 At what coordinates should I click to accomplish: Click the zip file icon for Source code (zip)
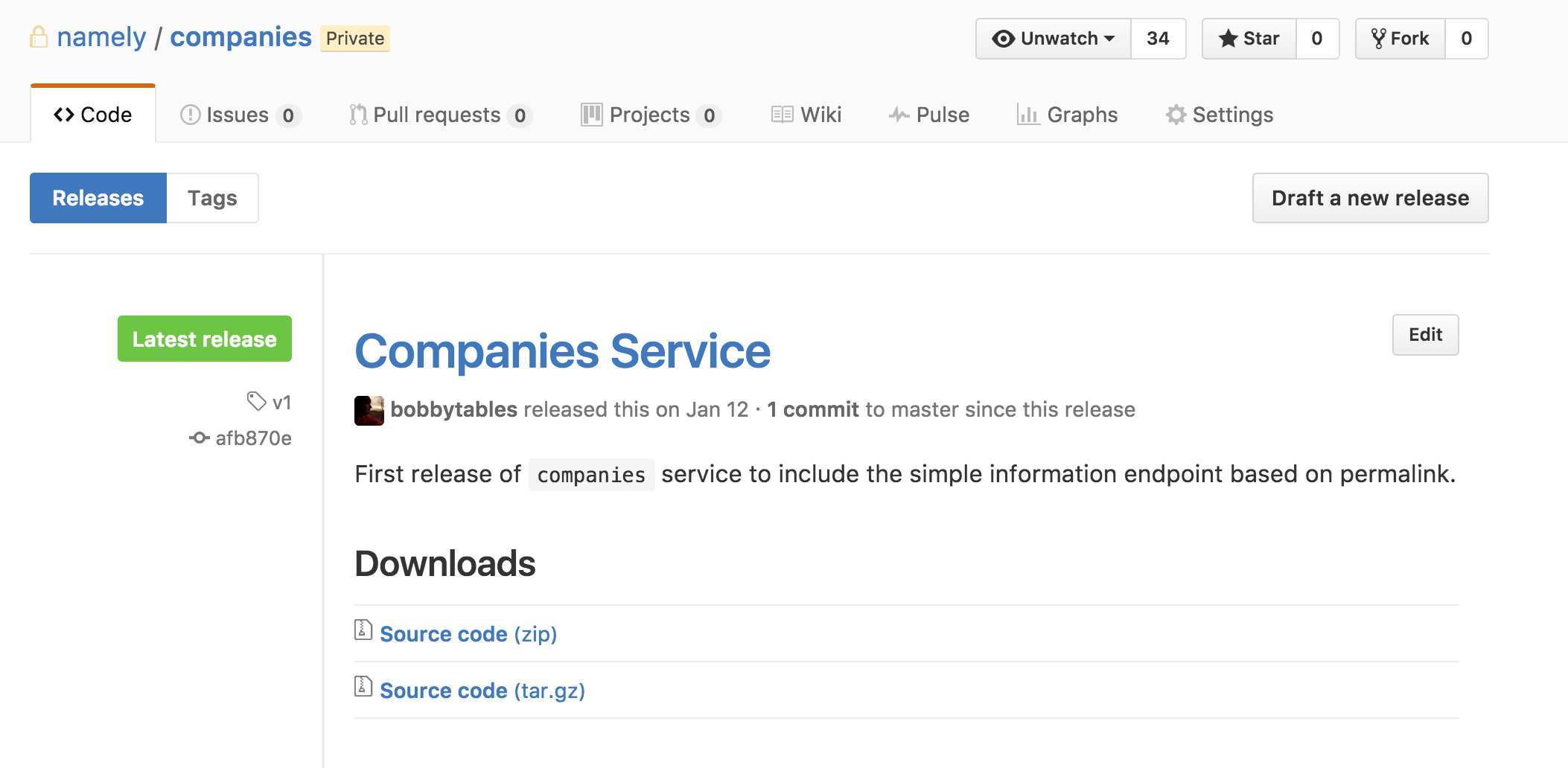point(363,630)
